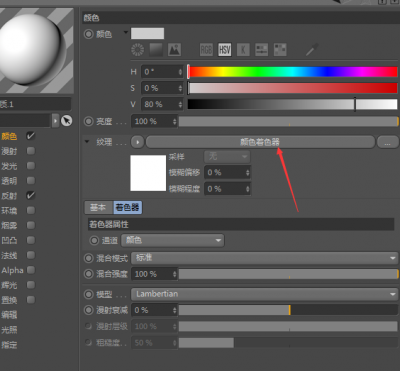The width and height of the screenshot is (400, 371).
Task: Switch to the 着色器 tab
Action: pos(128,207)
